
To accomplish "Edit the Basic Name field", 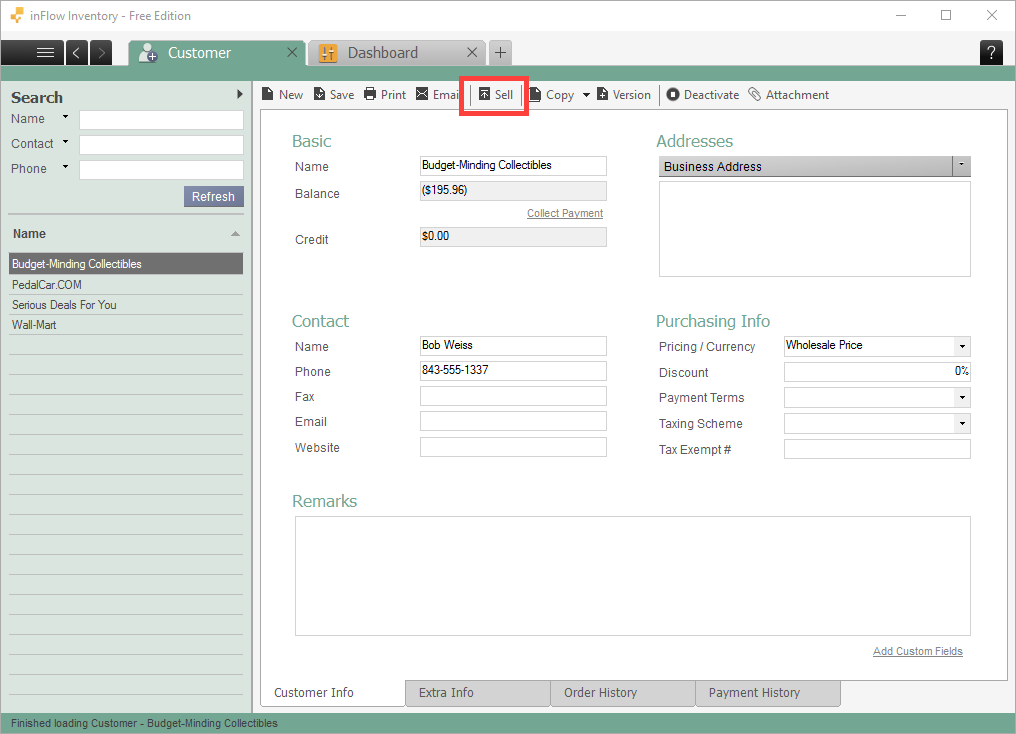I will click(x=513, y=166).
